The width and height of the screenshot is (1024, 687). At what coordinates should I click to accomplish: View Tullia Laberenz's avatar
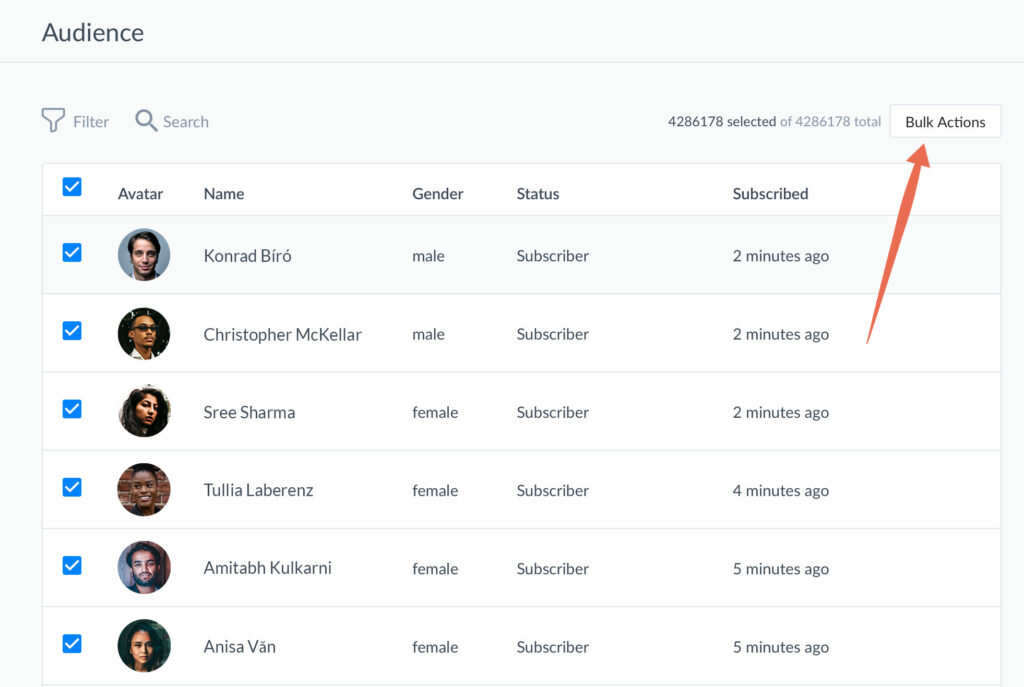click(144, 489)
